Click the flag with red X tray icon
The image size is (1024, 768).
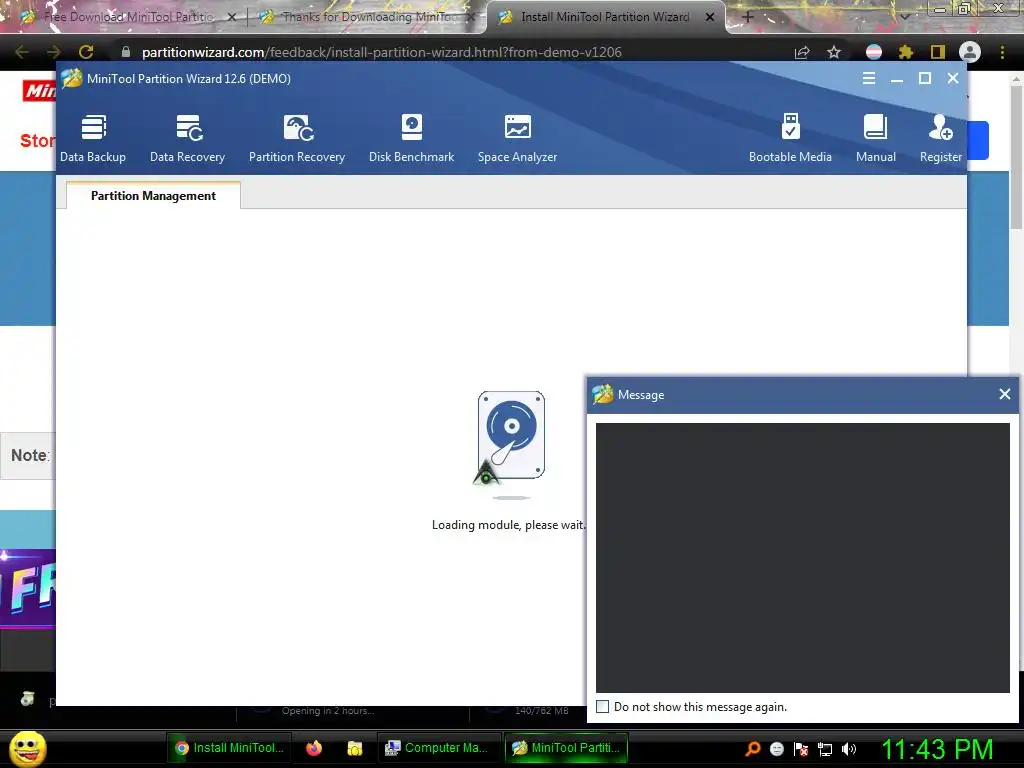point(801,749)
